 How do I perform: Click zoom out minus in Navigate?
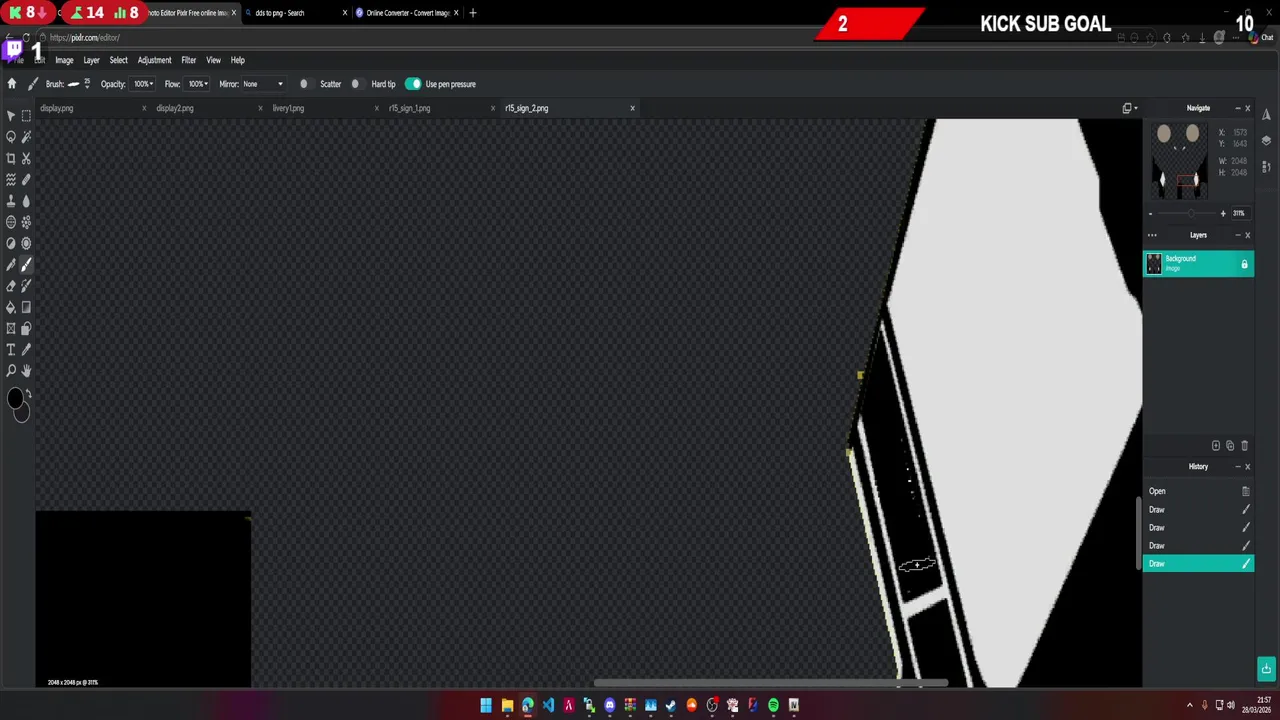pyautogui.click(x=1150, y=213)
